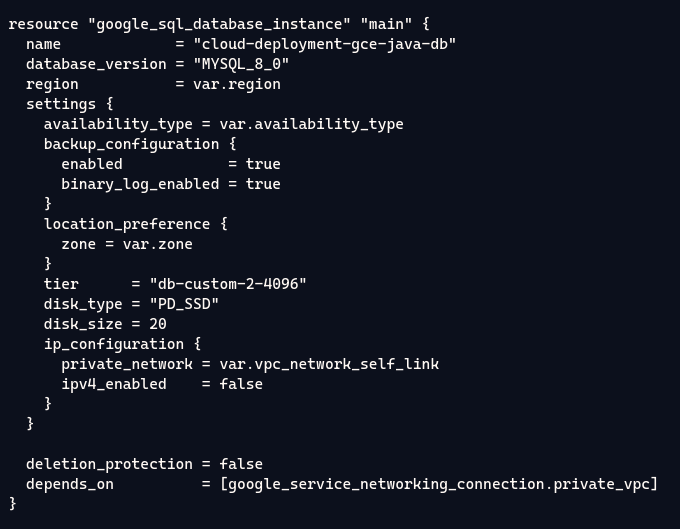Click the "cloud-deployment-gce-java-db" name value
The height and width of the screenshot is (529, 680).
[x=324, y=44]
